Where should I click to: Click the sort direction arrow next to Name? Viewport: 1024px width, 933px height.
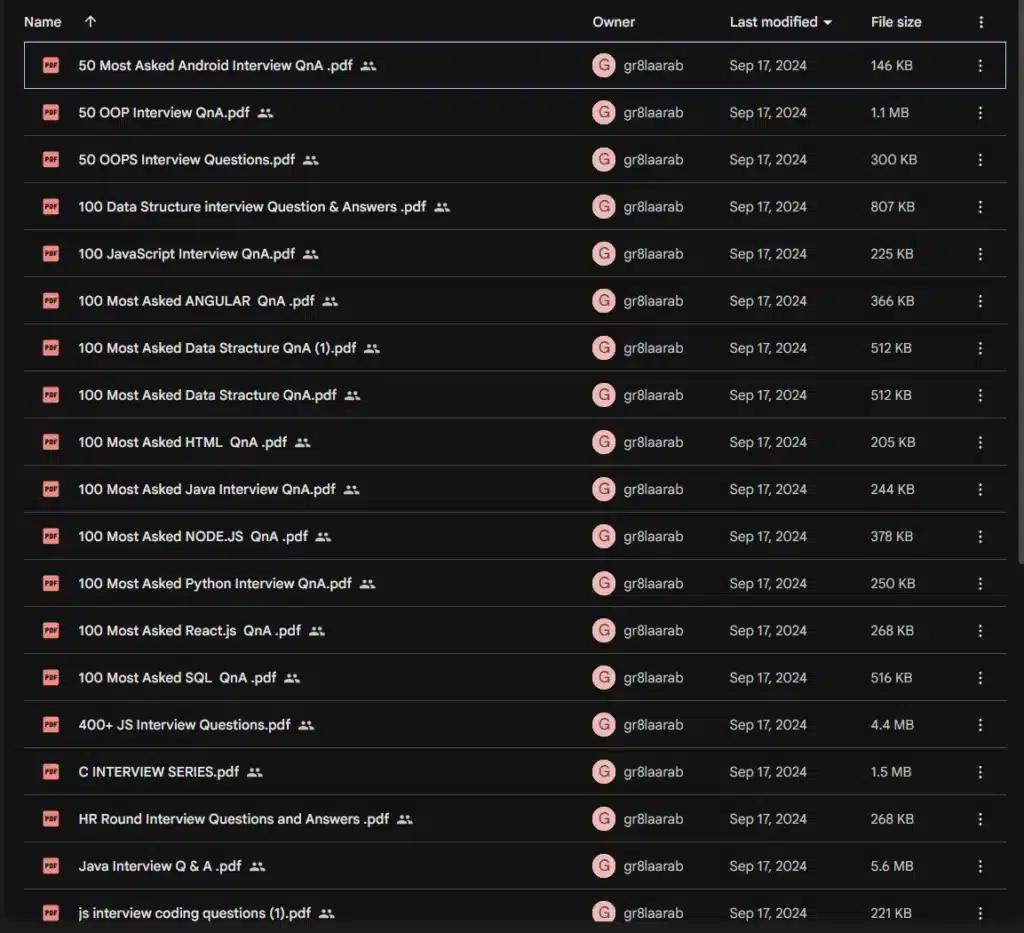pos(91,22)
